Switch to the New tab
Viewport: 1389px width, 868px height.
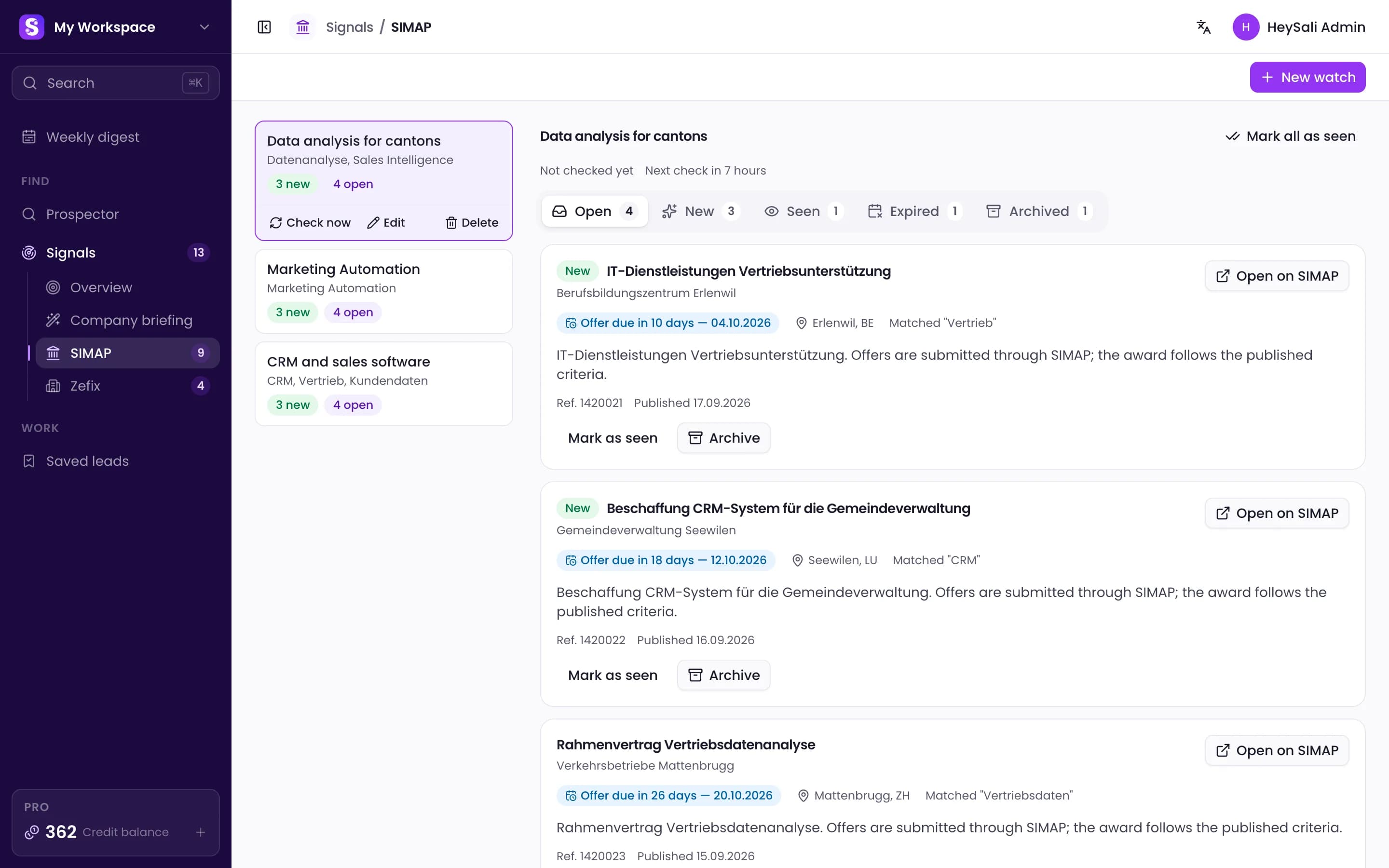[x=701, y=211]
